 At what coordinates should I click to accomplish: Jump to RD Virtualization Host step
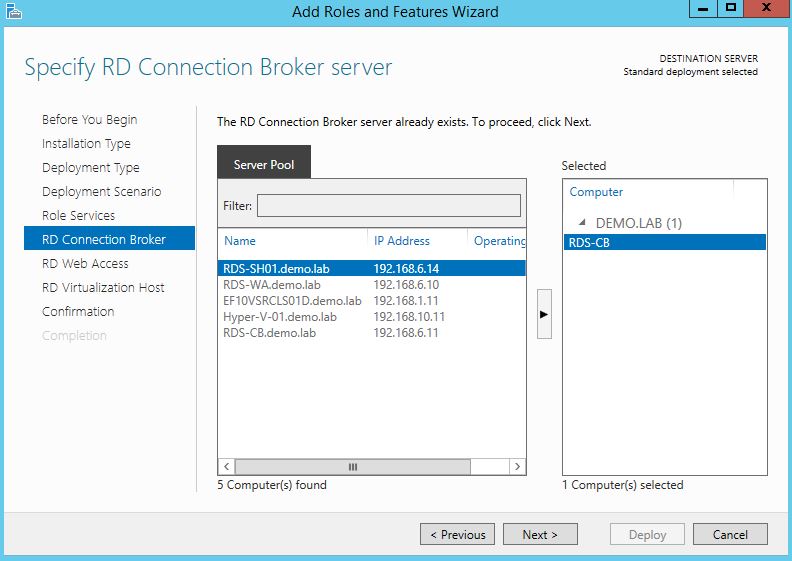[103, 288]
